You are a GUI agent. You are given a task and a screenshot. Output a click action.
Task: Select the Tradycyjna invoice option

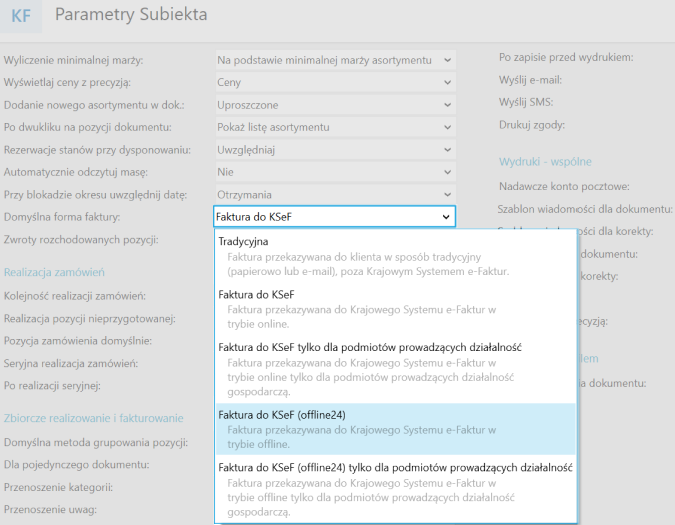[x=243, y=241]
